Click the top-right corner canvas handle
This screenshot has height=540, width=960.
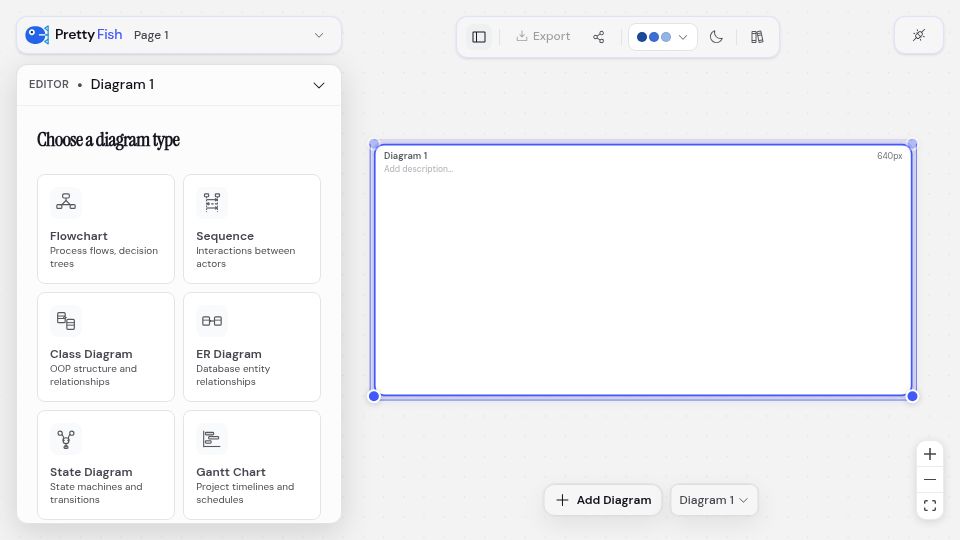pos(912,144)
